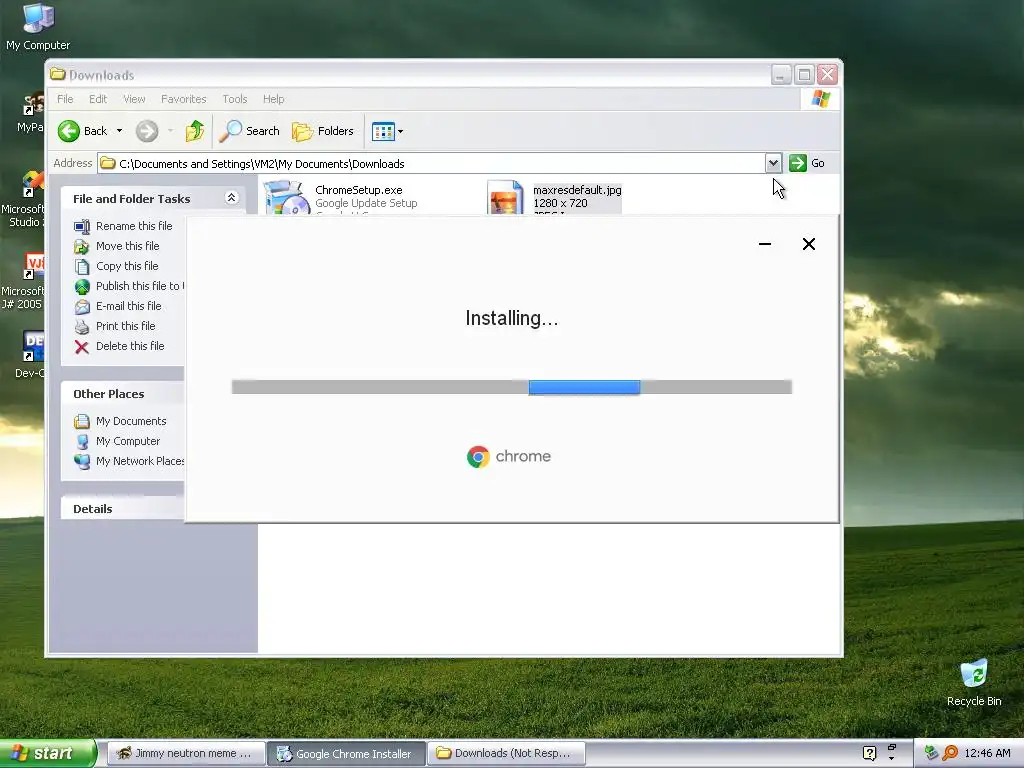Open the Tools menu
Image resolution: width=1024 pixels, height=768 pixels.
point(234,99)
